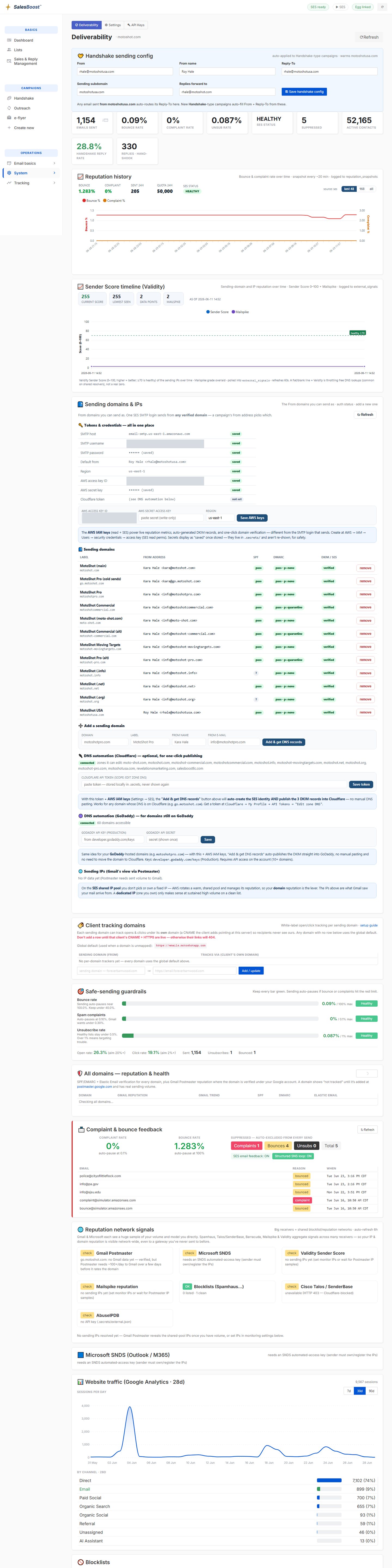The height and width of the screenshot is (1568, 392).
Task: Toggle the Sender Score legend series
Action: tap(218, 312)
